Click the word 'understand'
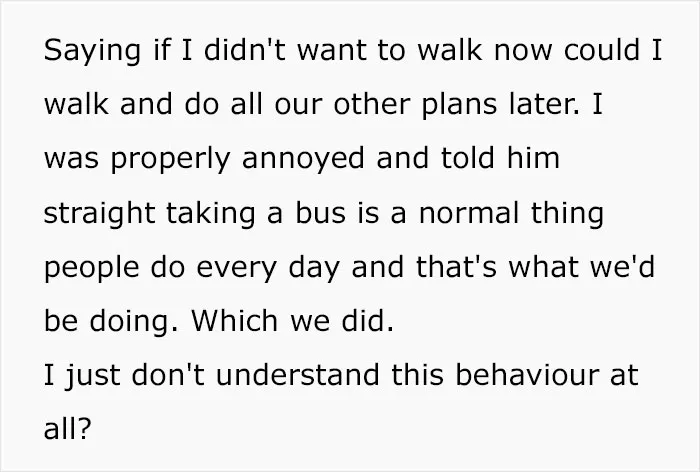 coord(297,374)
